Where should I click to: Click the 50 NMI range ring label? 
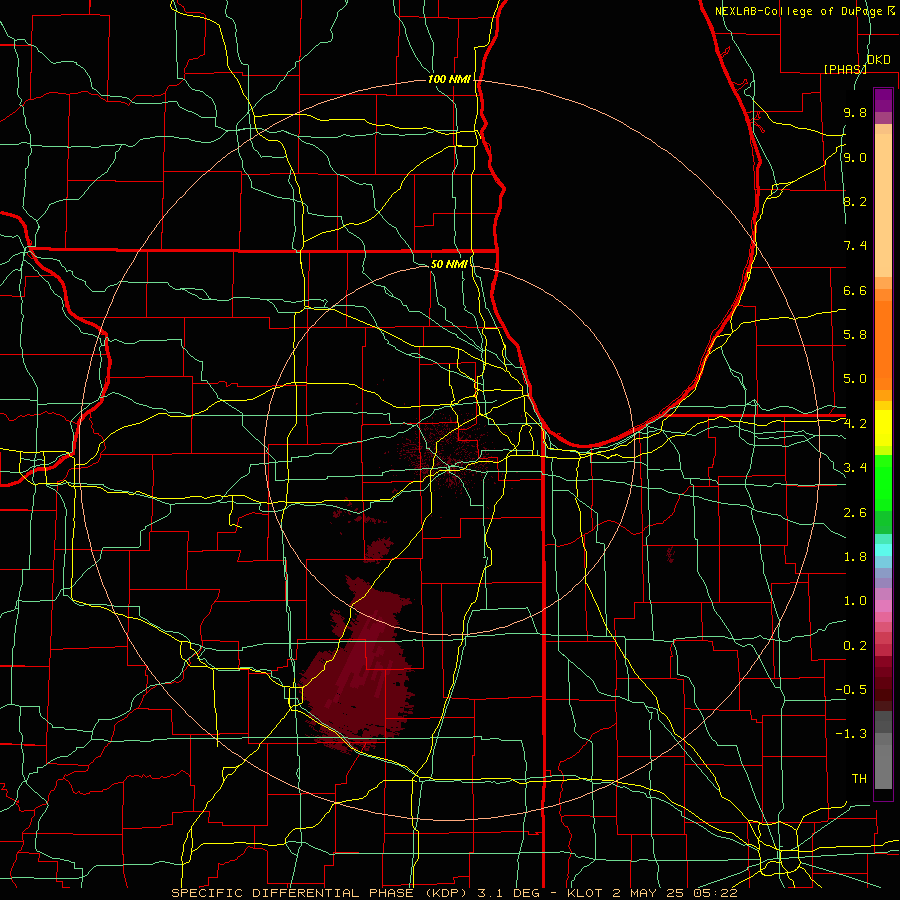point(449,264)
